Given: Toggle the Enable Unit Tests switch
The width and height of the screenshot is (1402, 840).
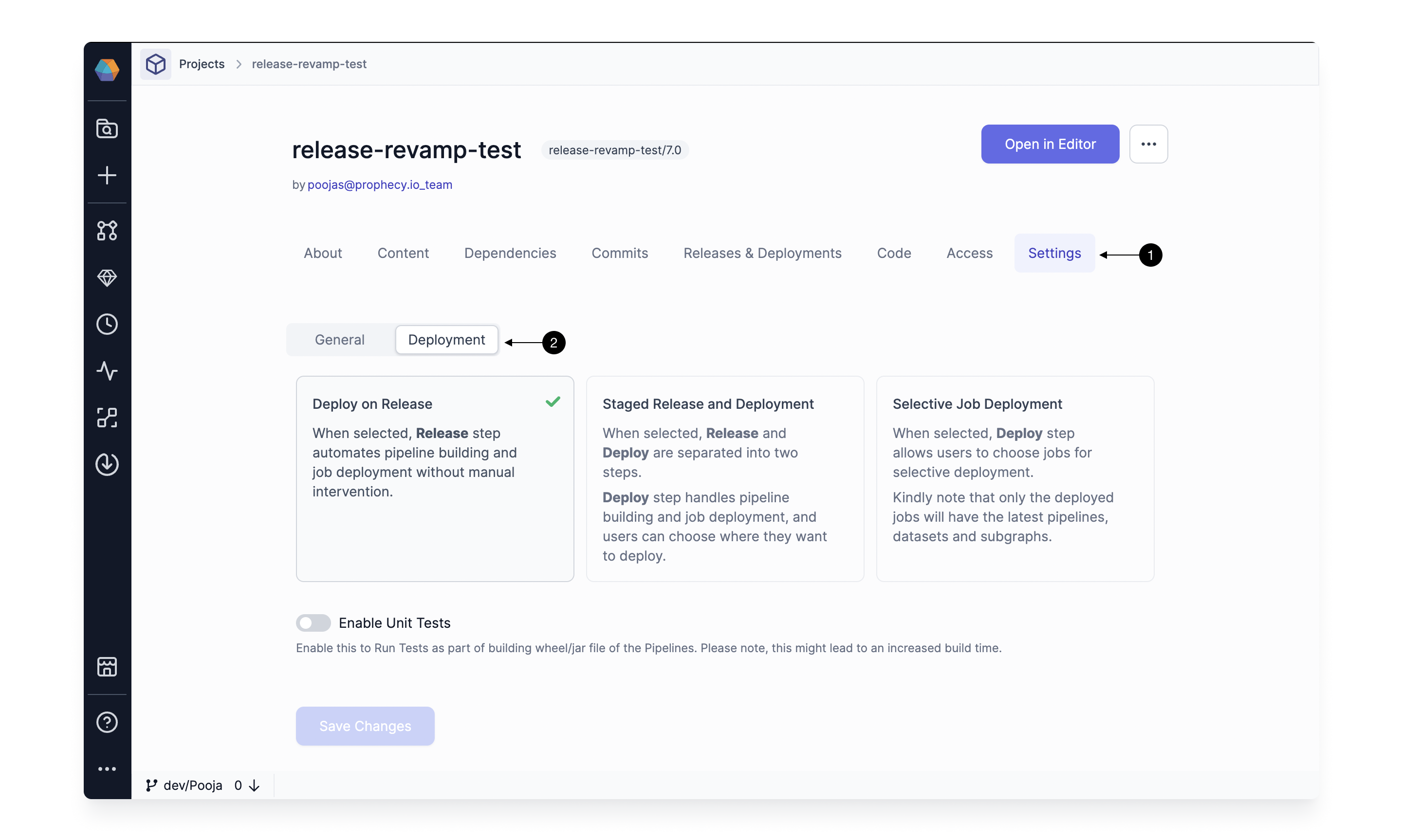Looking at the screenshot, I should 313,622.
